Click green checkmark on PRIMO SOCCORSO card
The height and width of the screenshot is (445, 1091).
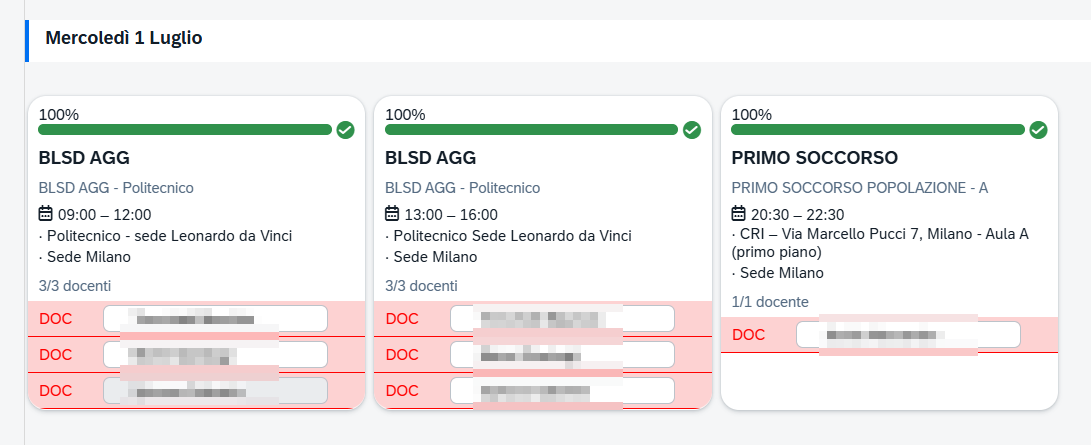coord(1038,130)
